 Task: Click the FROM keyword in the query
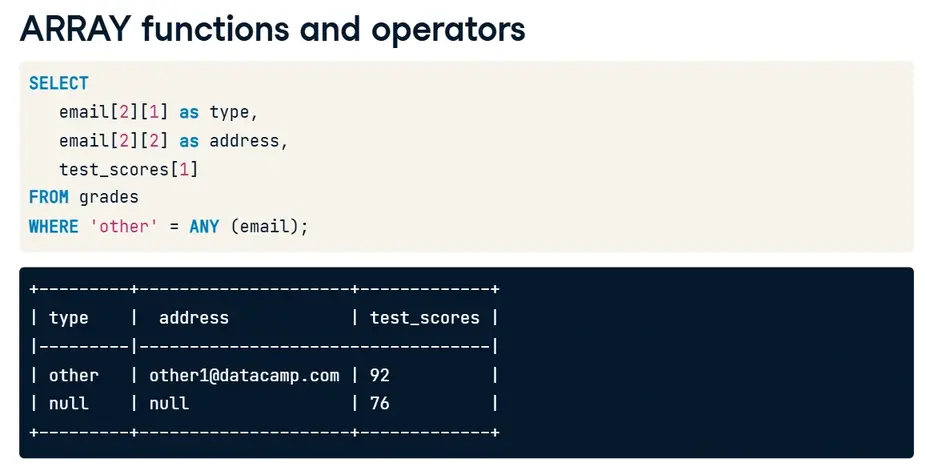(x=48, y=197)
